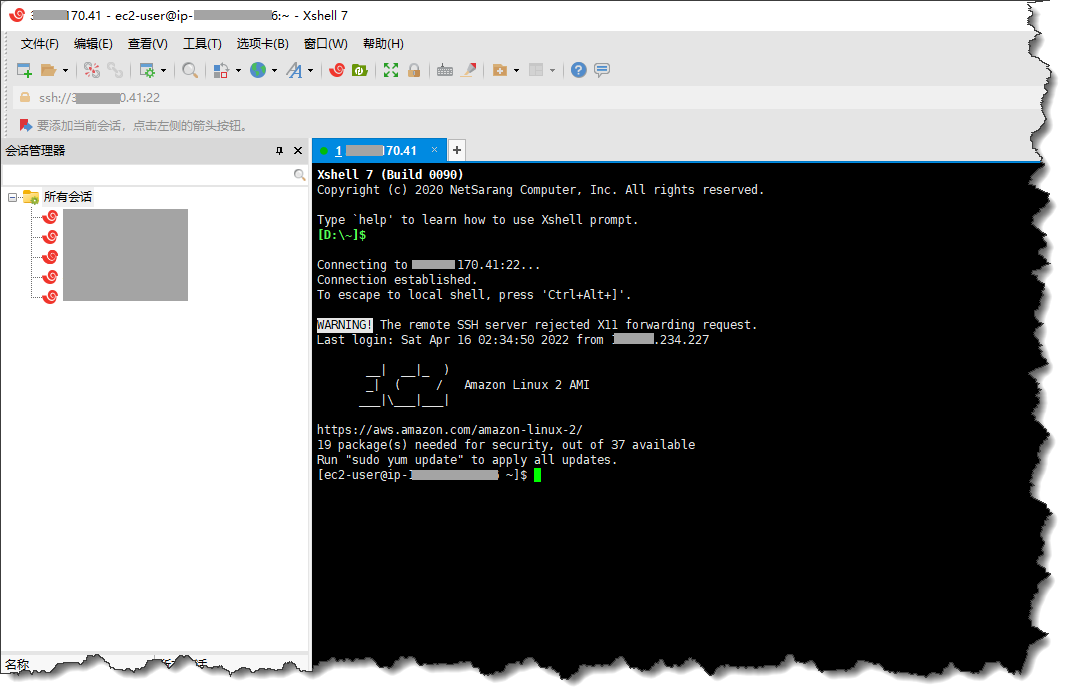
Task: Disconnect the current session via toolbar icon
Action: click(x=91, y=70)
